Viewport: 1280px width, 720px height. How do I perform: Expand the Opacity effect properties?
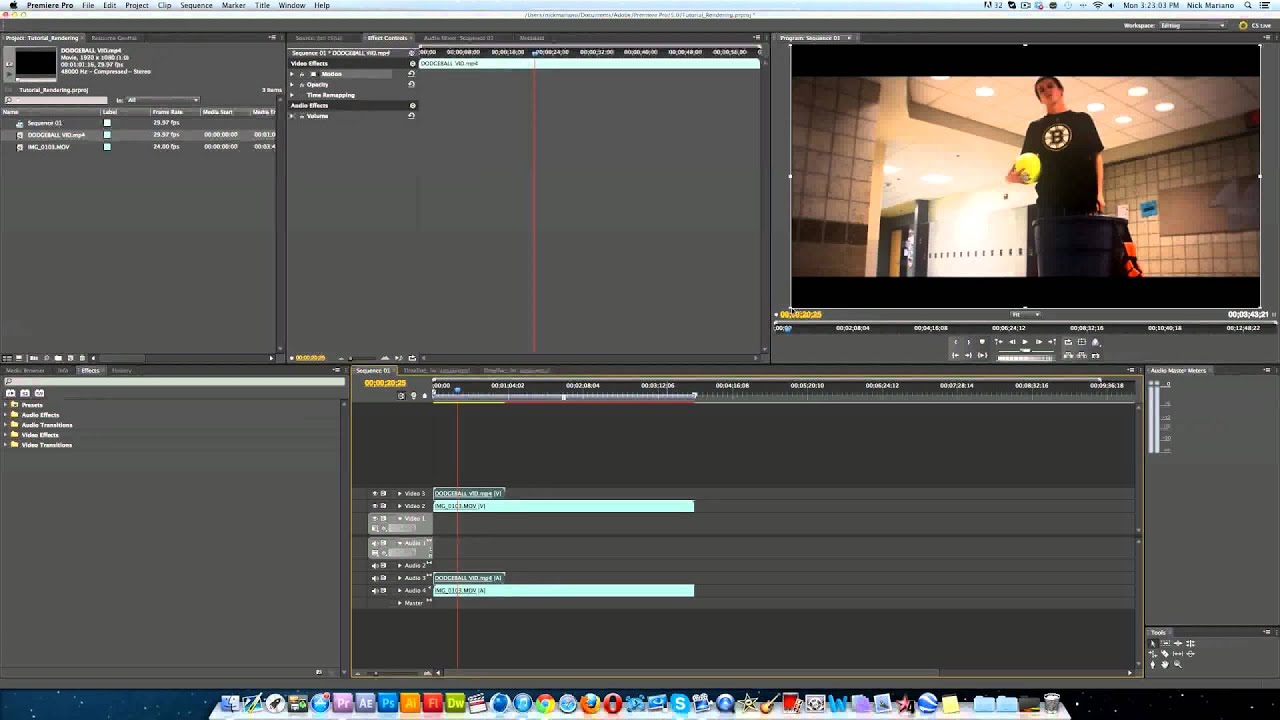pos(292,84)
